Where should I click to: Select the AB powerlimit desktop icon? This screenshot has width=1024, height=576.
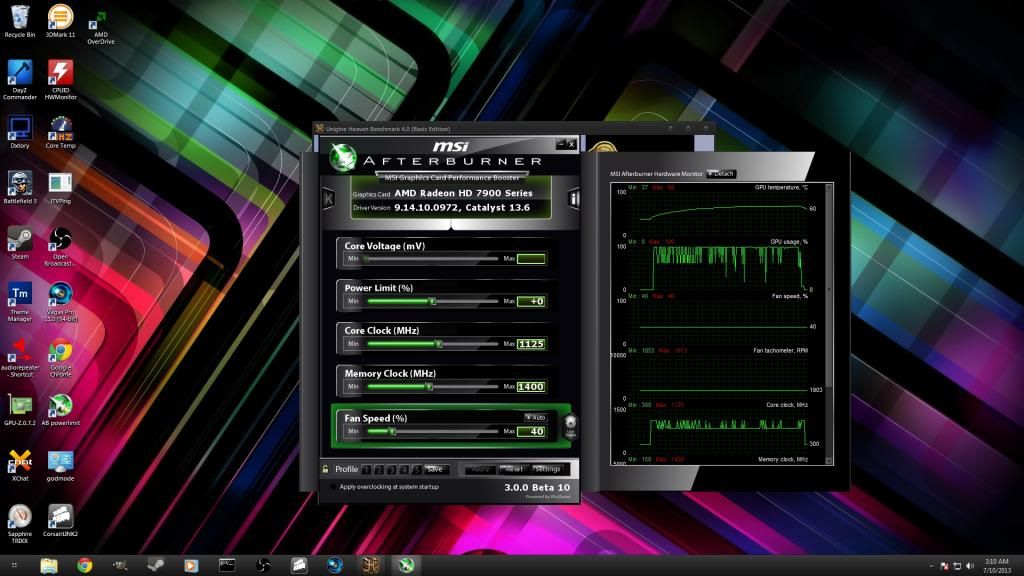(60, 409)
